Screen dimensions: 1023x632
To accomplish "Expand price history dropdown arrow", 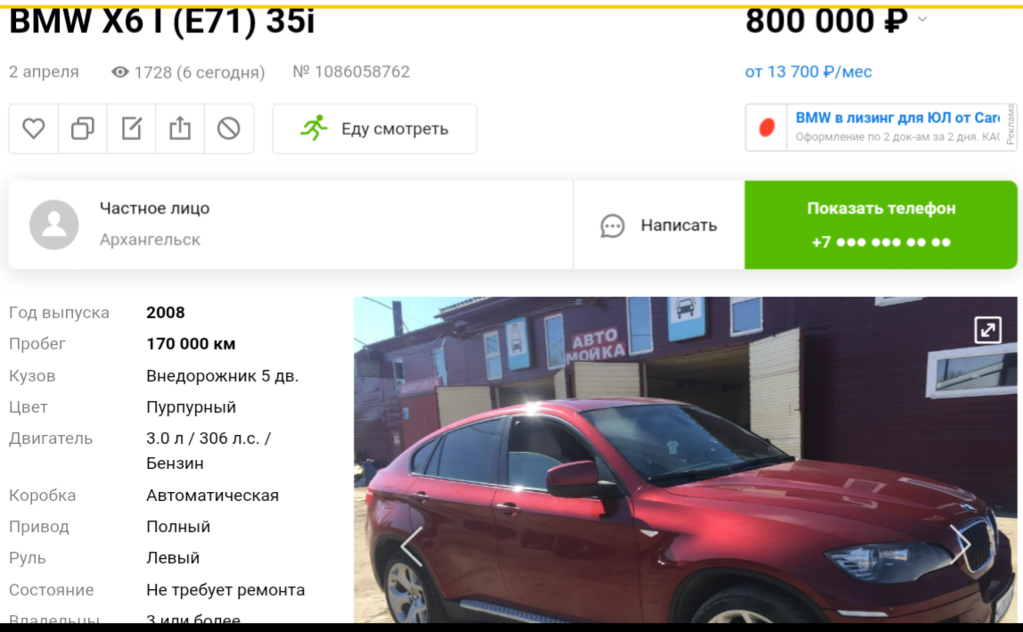I will (923, 20).
